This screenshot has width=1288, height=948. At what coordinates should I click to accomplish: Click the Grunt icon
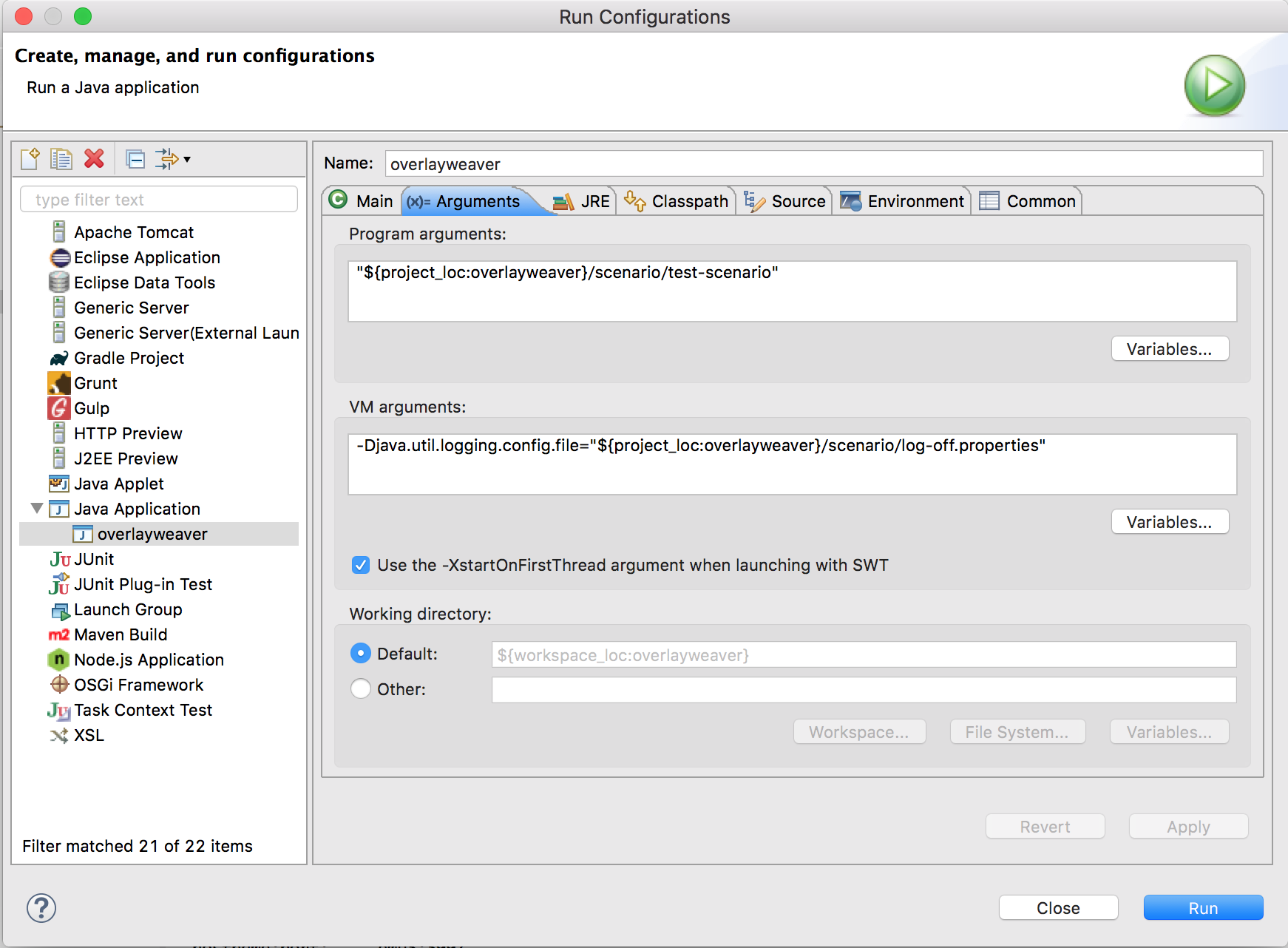(x=59, y=383)
